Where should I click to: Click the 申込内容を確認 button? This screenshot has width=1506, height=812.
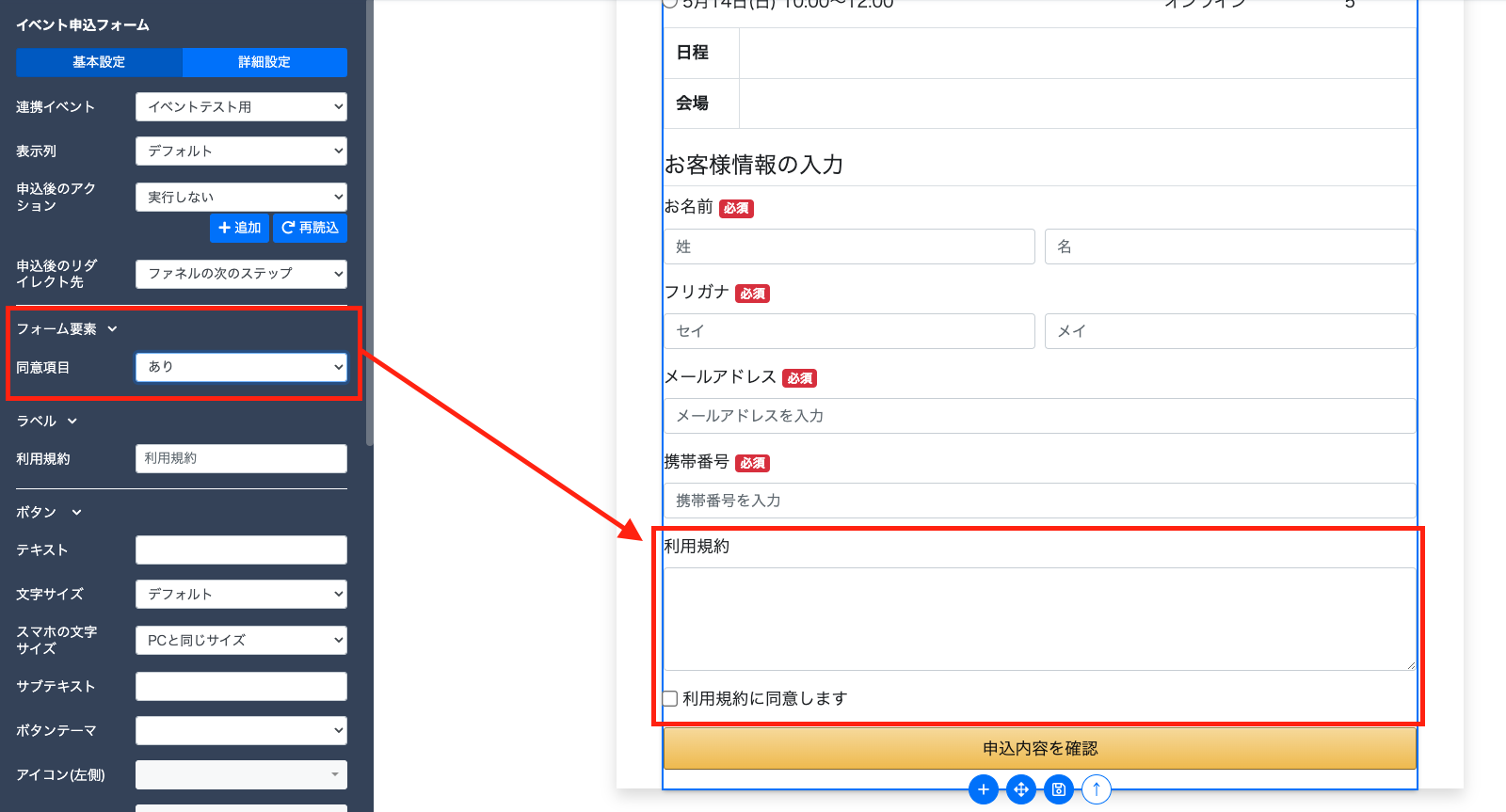[1039, 748]
